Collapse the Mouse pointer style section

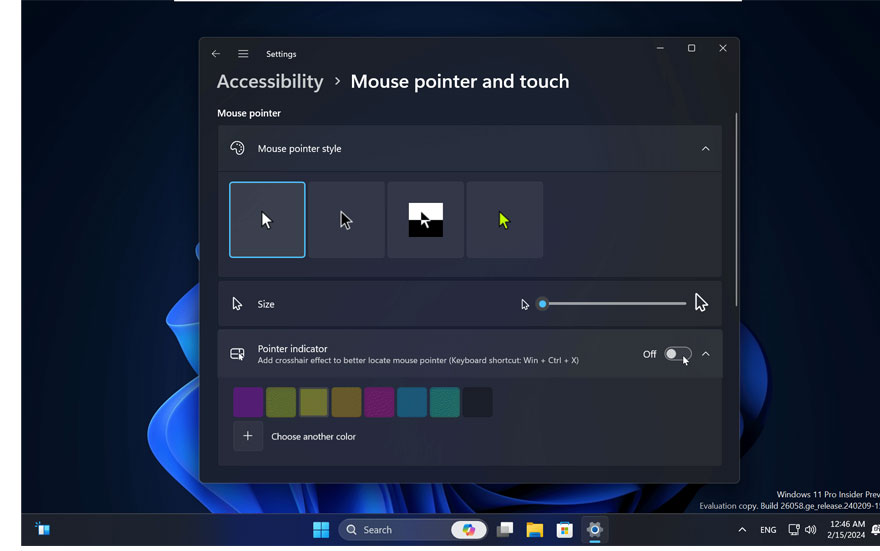705,149
